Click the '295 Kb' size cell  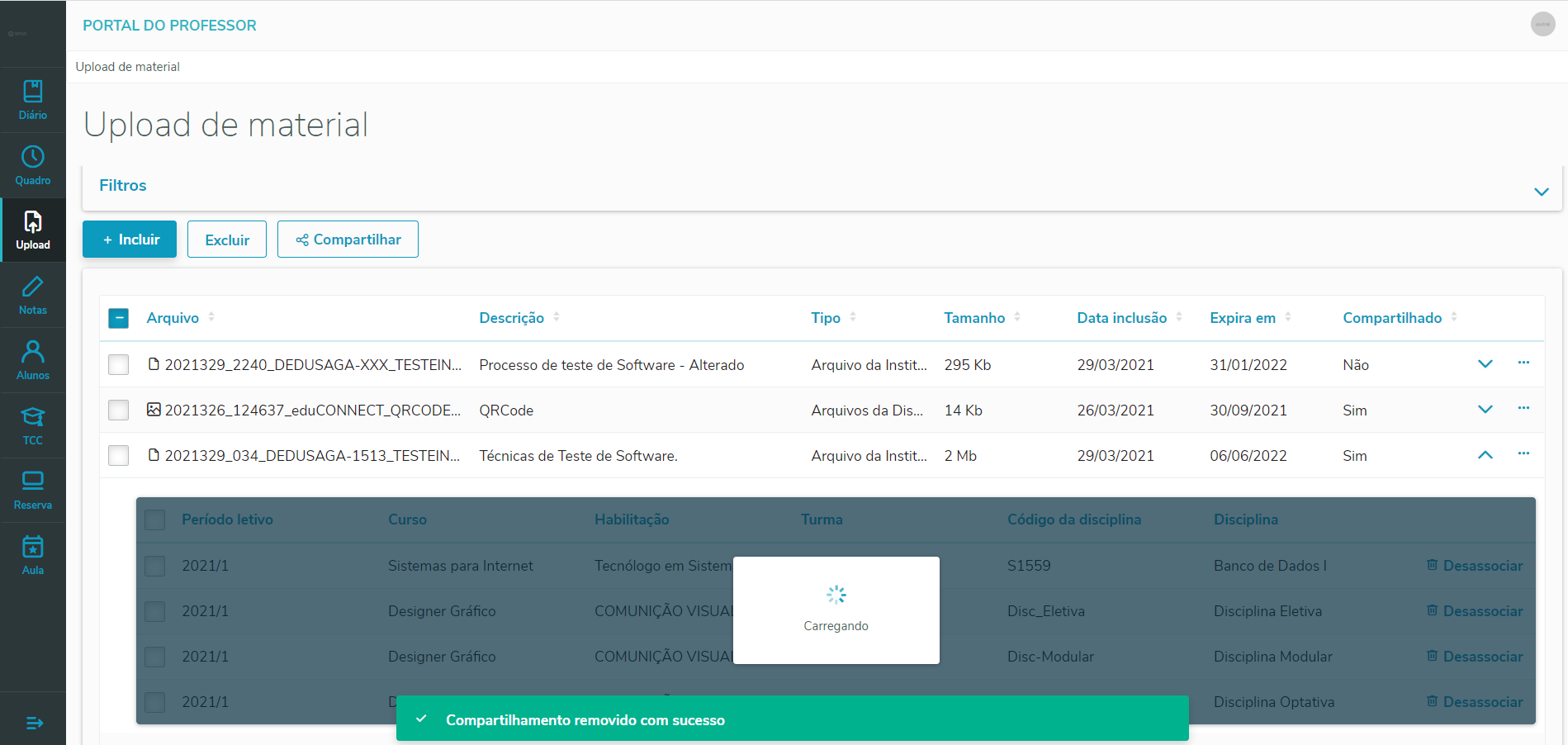[968, 365]
